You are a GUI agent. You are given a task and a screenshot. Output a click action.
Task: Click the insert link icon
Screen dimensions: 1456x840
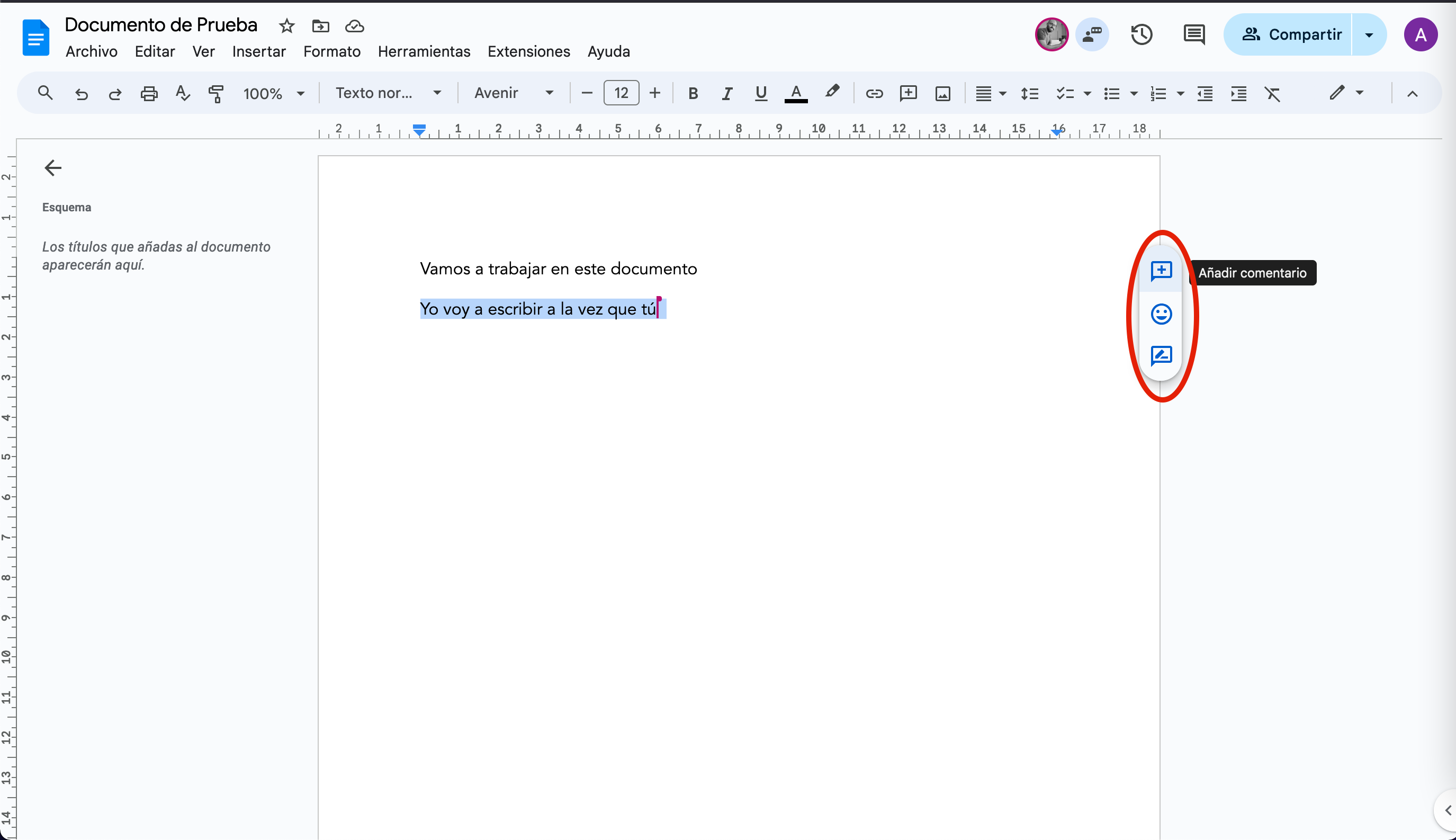click(874, 93)
